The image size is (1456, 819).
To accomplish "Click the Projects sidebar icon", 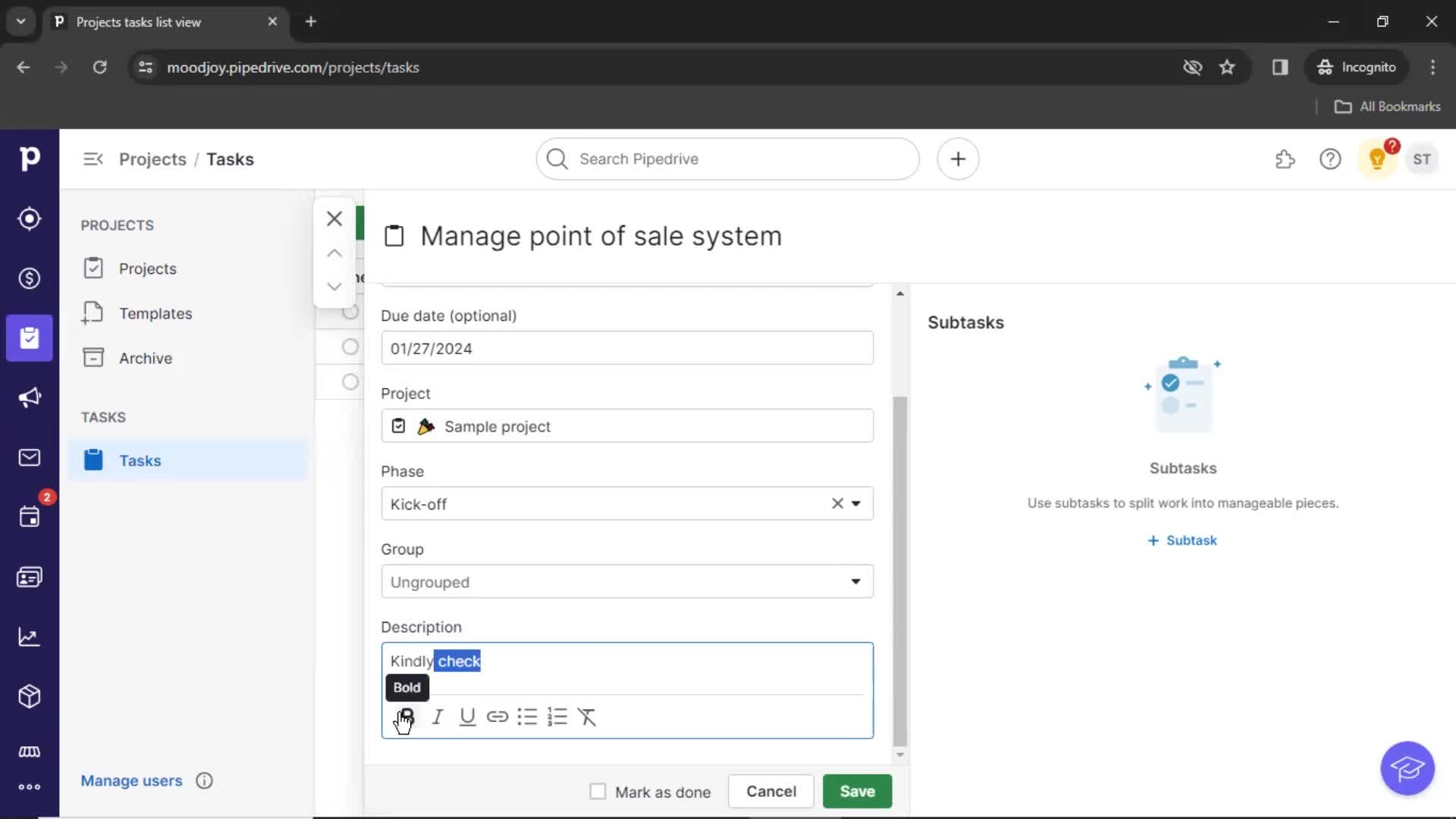I will point(29,338).
